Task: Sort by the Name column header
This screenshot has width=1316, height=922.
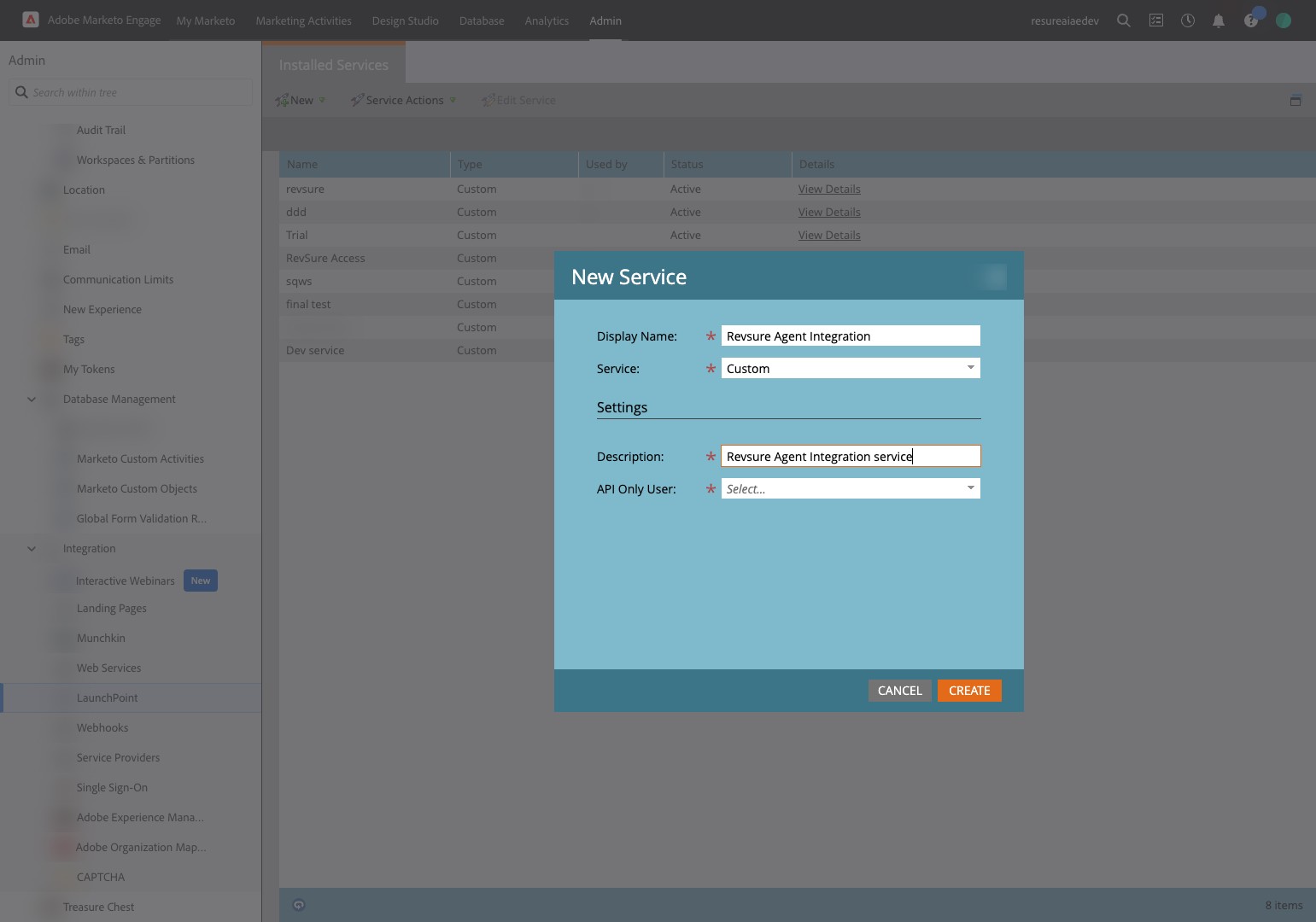Action: click(x=365, y=164)
